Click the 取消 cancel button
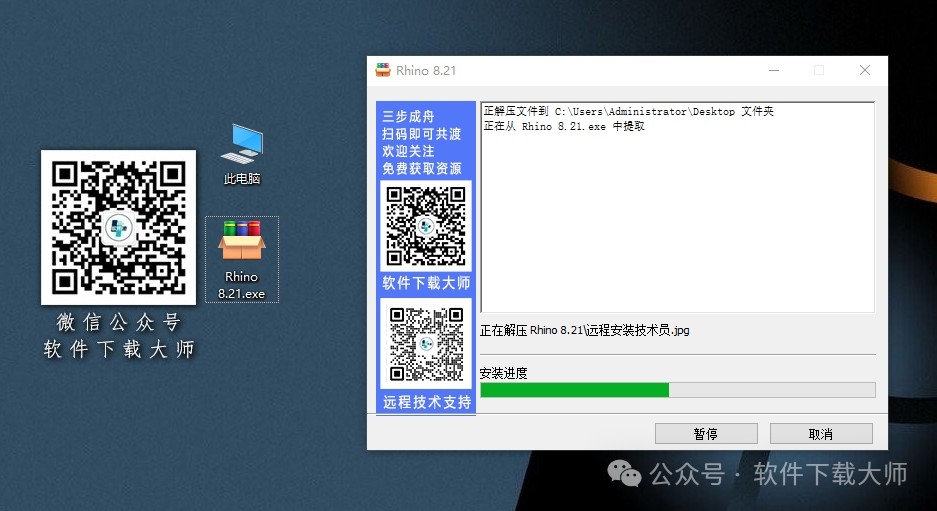Viewport: 937px width, 511px height. (x=821, y=433)
